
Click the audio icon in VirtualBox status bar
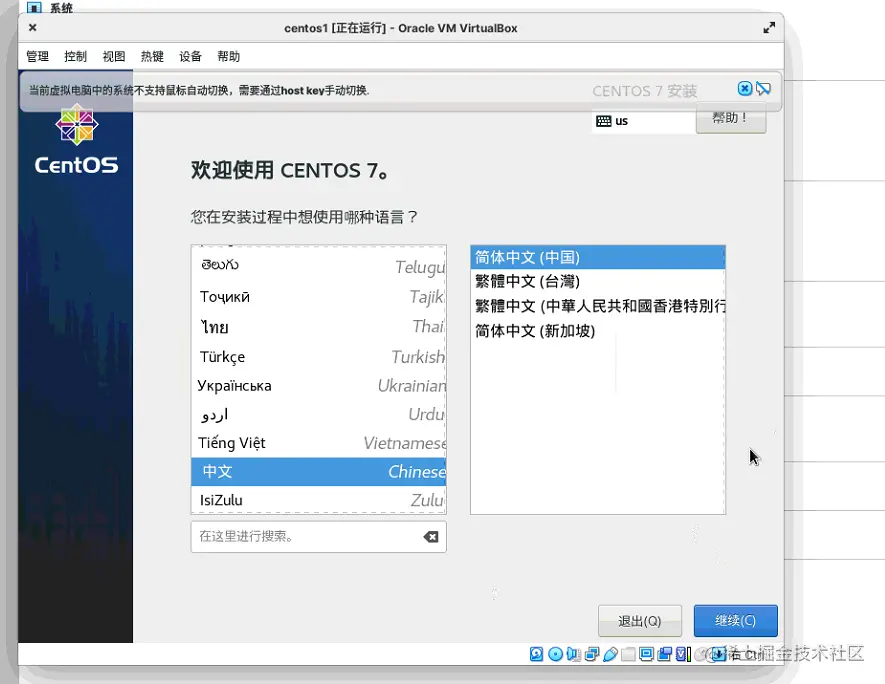pos(573,654)
